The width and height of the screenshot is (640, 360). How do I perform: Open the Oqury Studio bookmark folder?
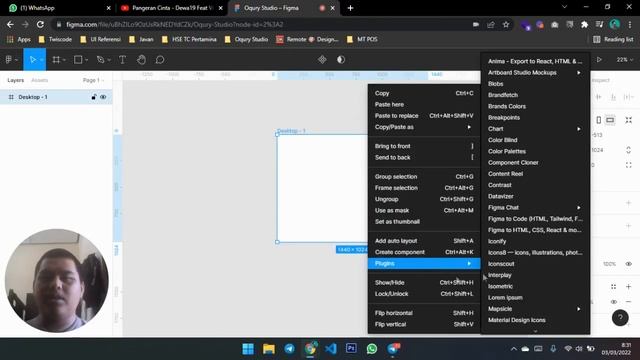pos(246,39)
